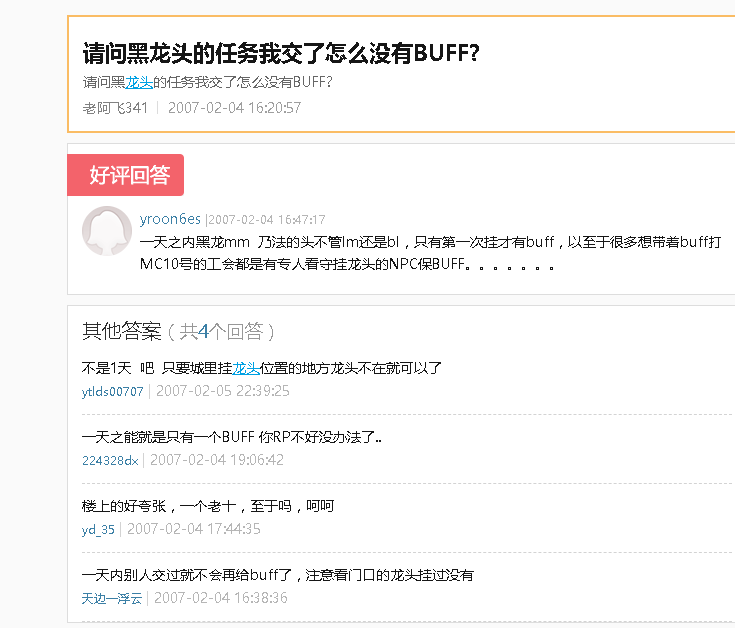Click the 好评回答 red badge
Image resolution: width=735 pixels, height=628 pixels.
(x=127, y=175)
